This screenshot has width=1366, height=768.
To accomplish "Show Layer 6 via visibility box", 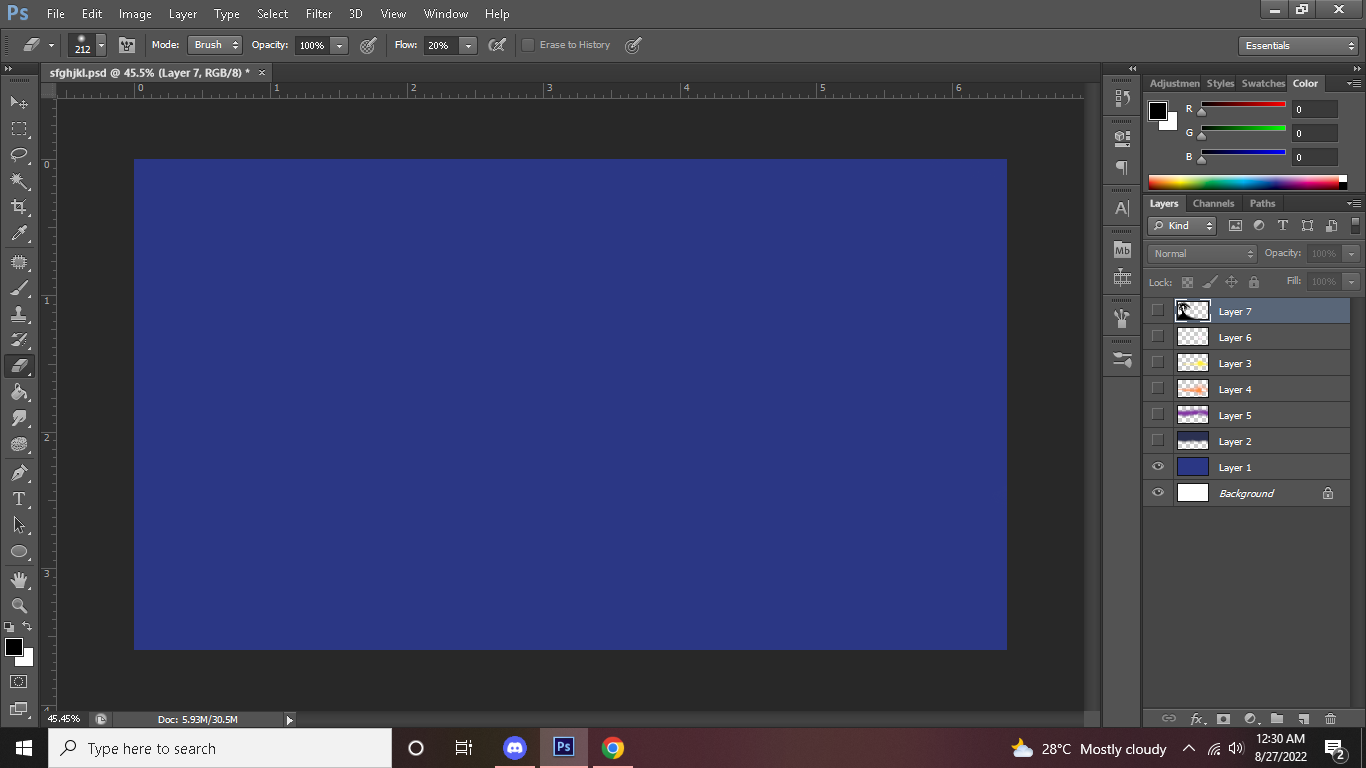I will 1158,336.
